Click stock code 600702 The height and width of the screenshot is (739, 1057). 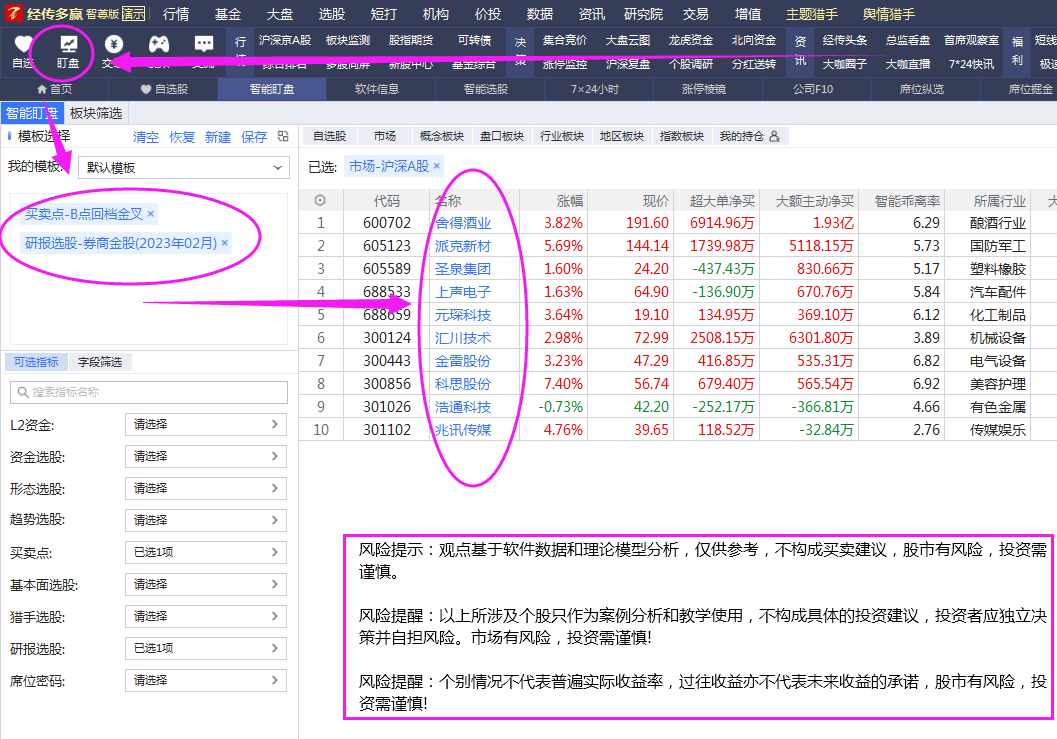click(387, 223)
